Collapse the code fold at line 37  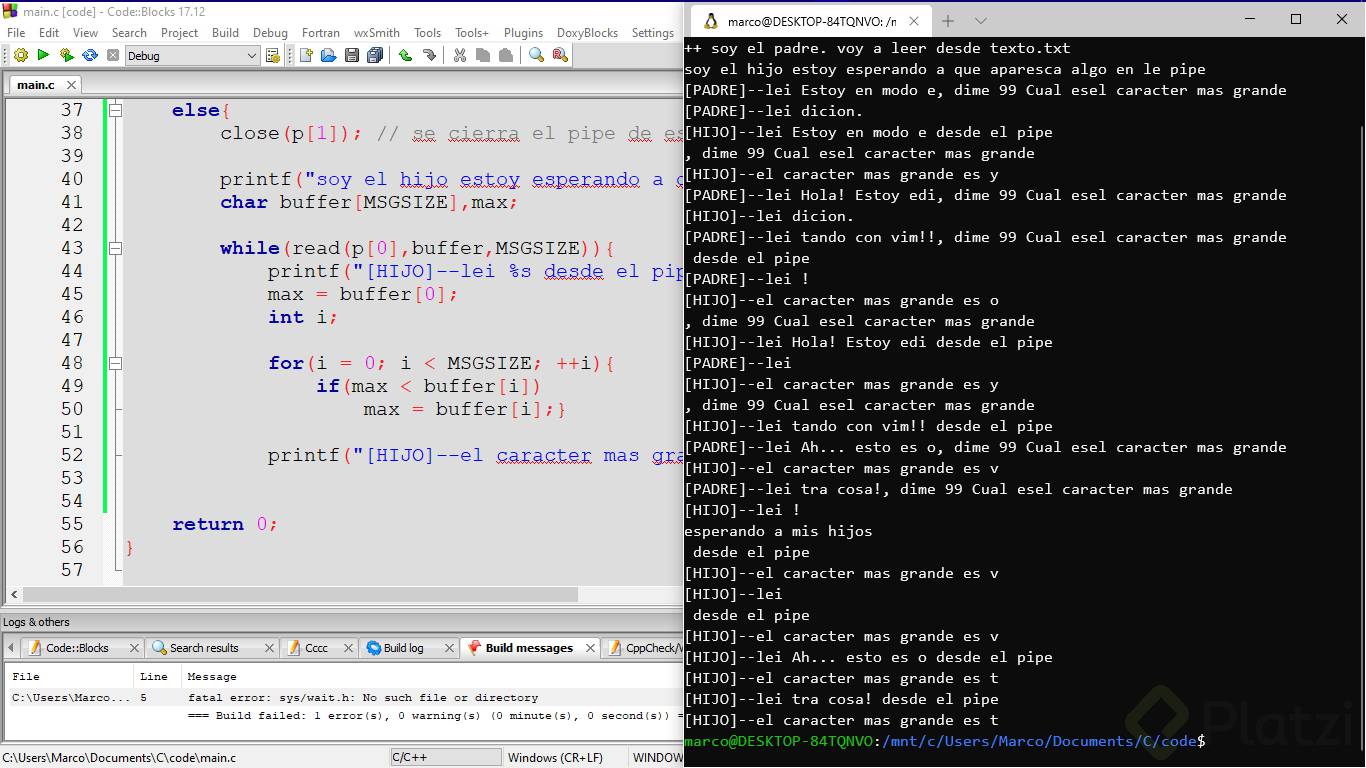tap(115, 110)
